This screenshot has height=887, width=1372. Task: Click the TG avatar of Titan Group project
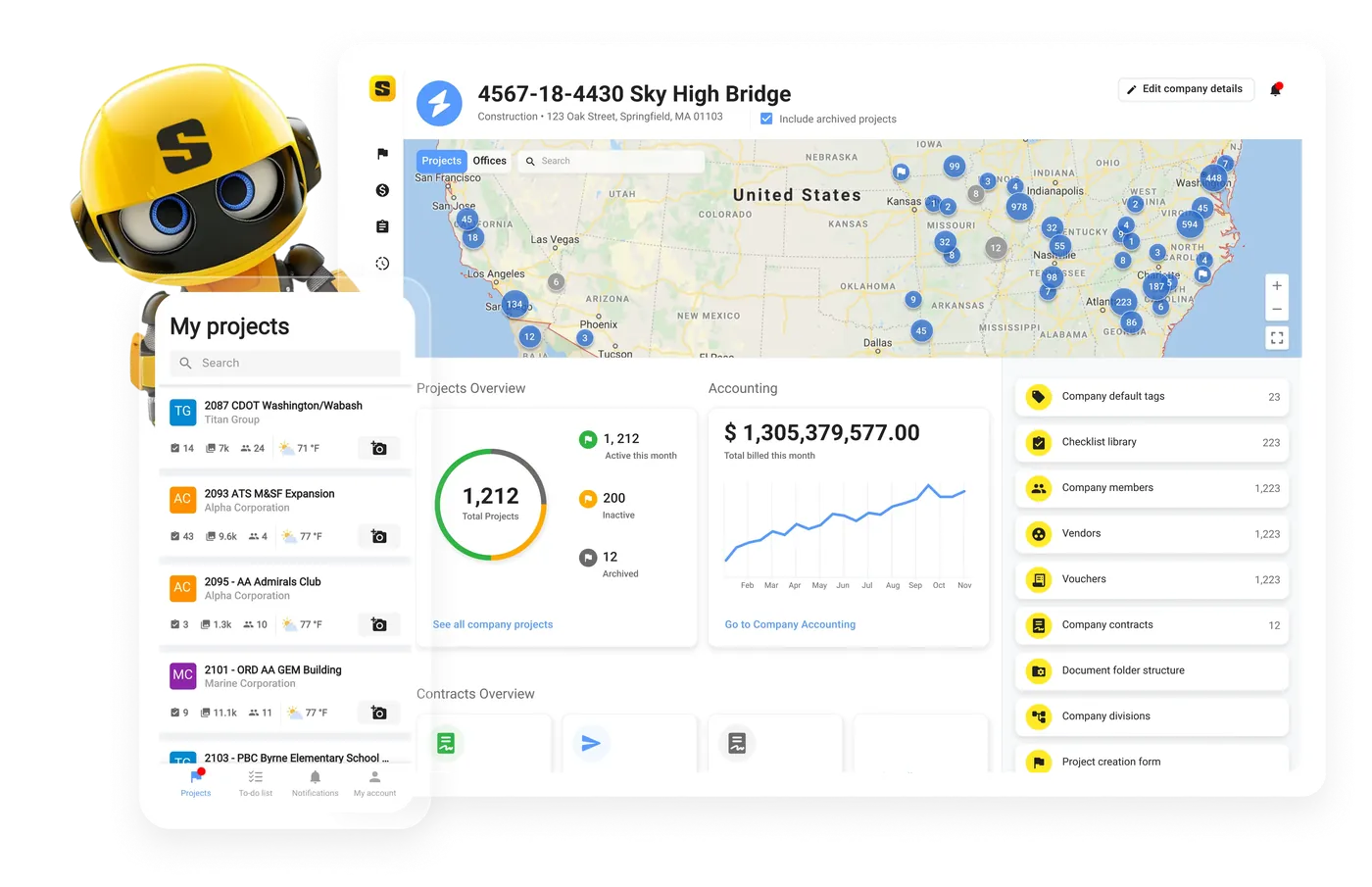182,412
